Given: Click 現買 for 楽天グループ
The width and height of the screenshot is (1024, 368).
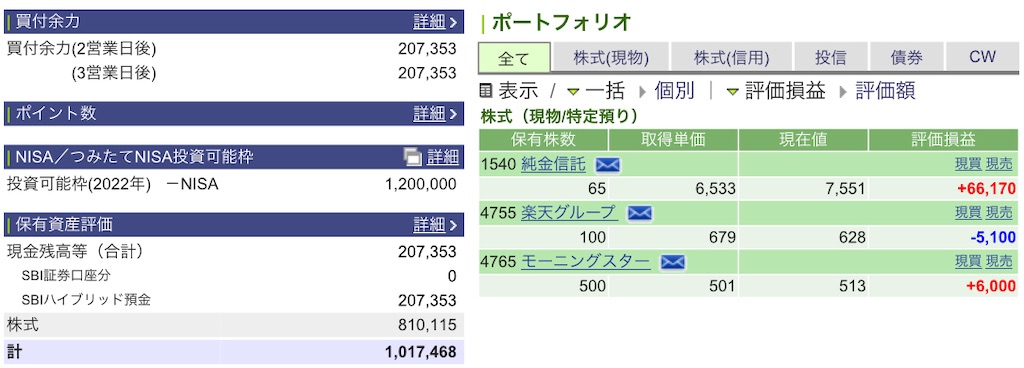Looking at the screenshot, I should click(x=968, y=213).
